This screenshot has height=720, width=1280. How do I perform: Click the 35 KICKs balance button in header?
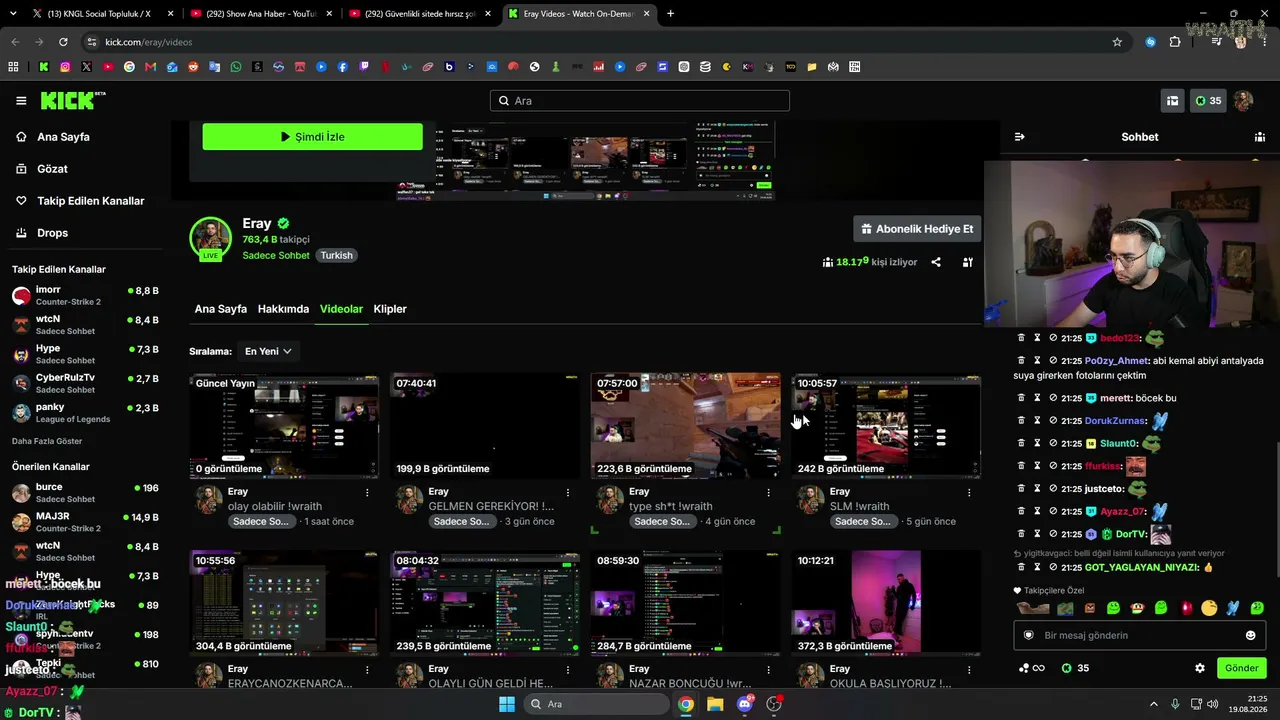[1208, 101]
